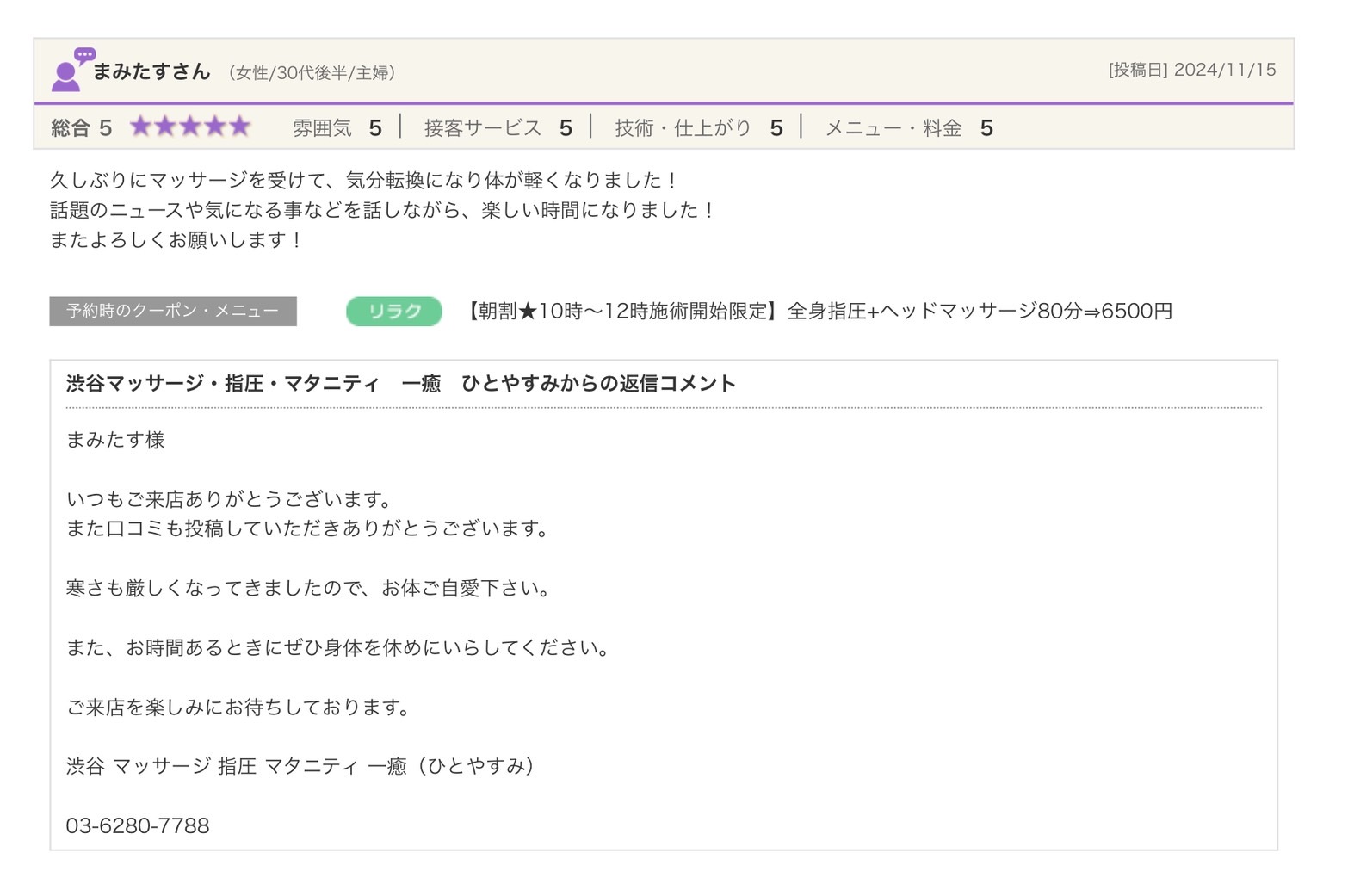This screenshot has width=1354, height=896.
Task: Click the greeting まみたす様 in reply
Action: click(115, 440)
